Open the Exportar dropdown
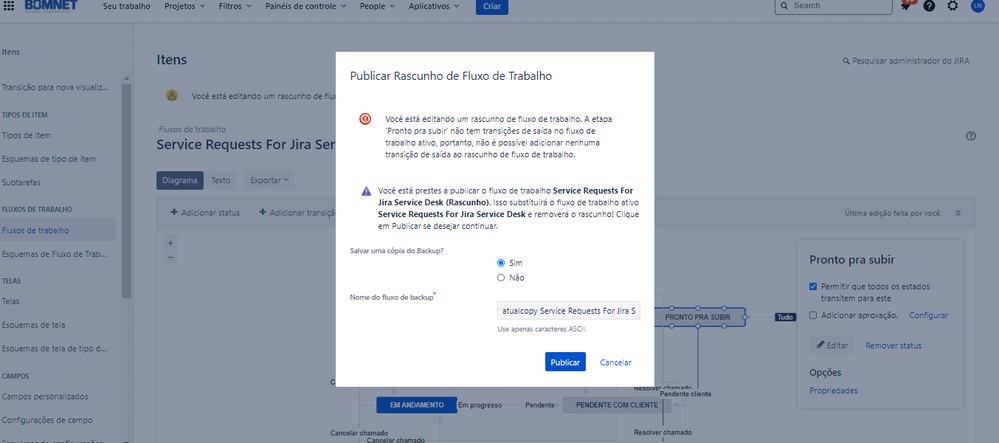This screenshot has width=999, height=443. coord(270,180)
